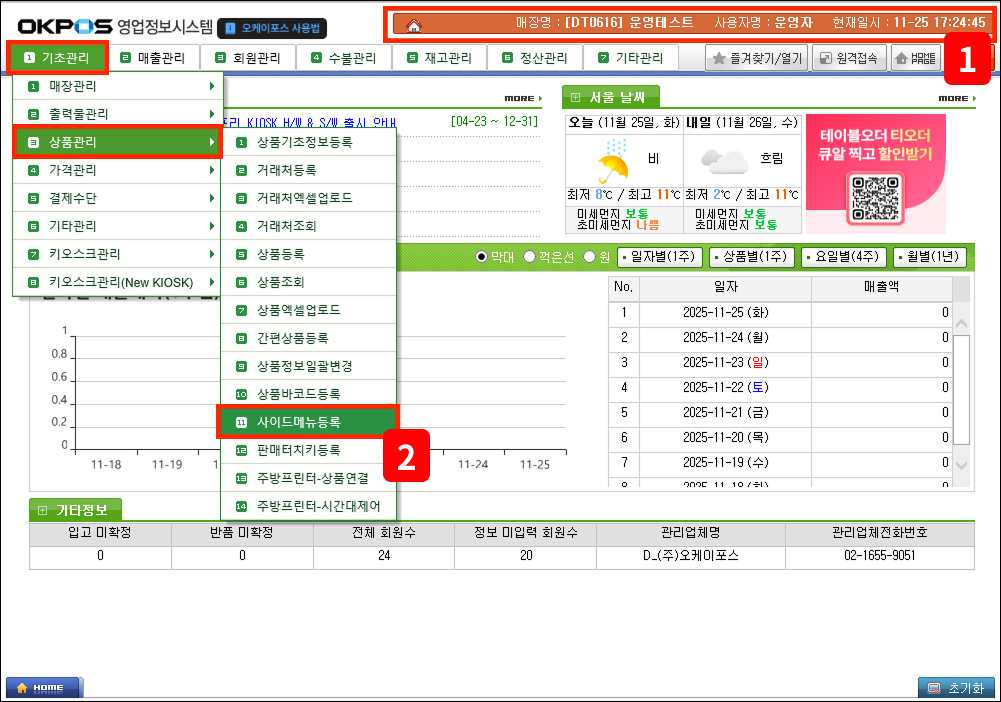This screenshot has width=1001, height=702.
Task: Click the 초기화 reset button
Action: (x=956, y=688)
